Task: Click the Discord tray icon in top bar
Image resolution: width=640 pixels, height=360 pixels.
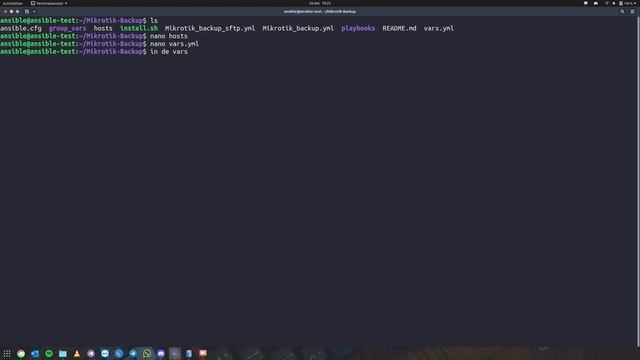Action: coord(596,3)
